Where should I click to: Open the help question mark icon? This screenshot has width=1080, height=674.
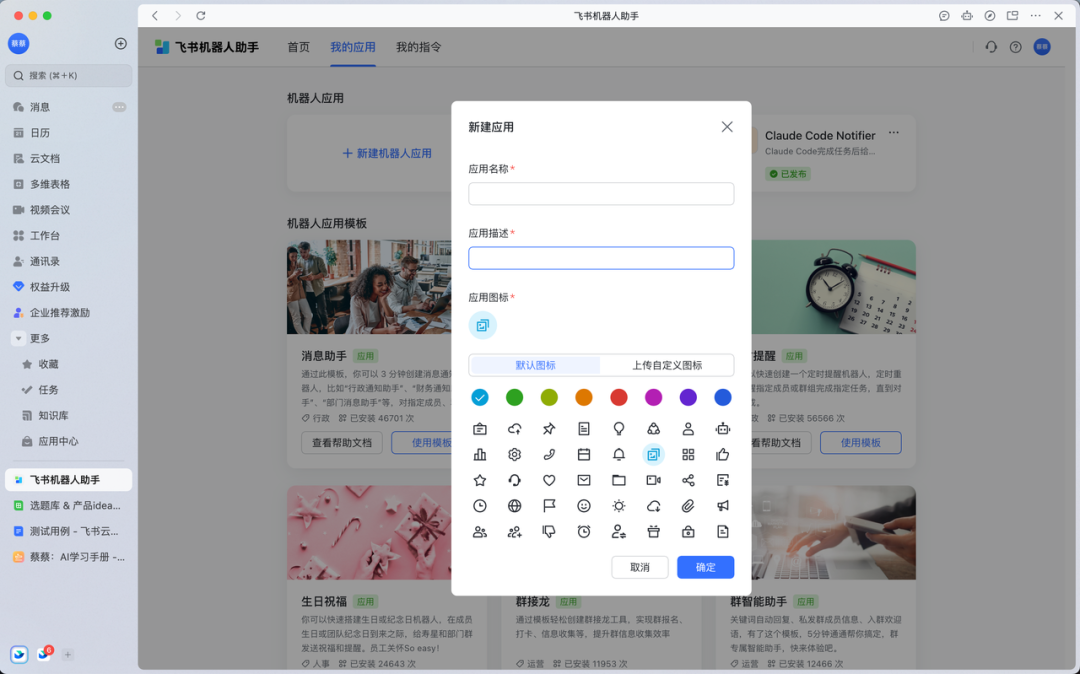click(1015, 47)
